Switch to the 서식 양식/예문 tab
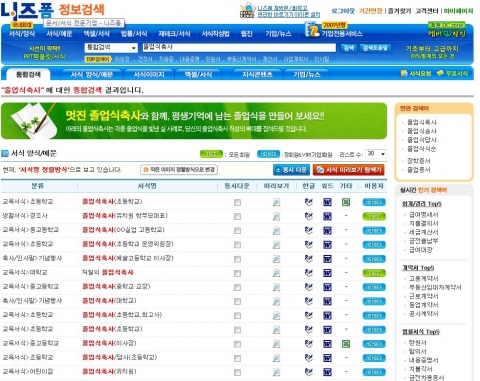The width and height of the screenshot is (480, 381). tap(92, 74)
